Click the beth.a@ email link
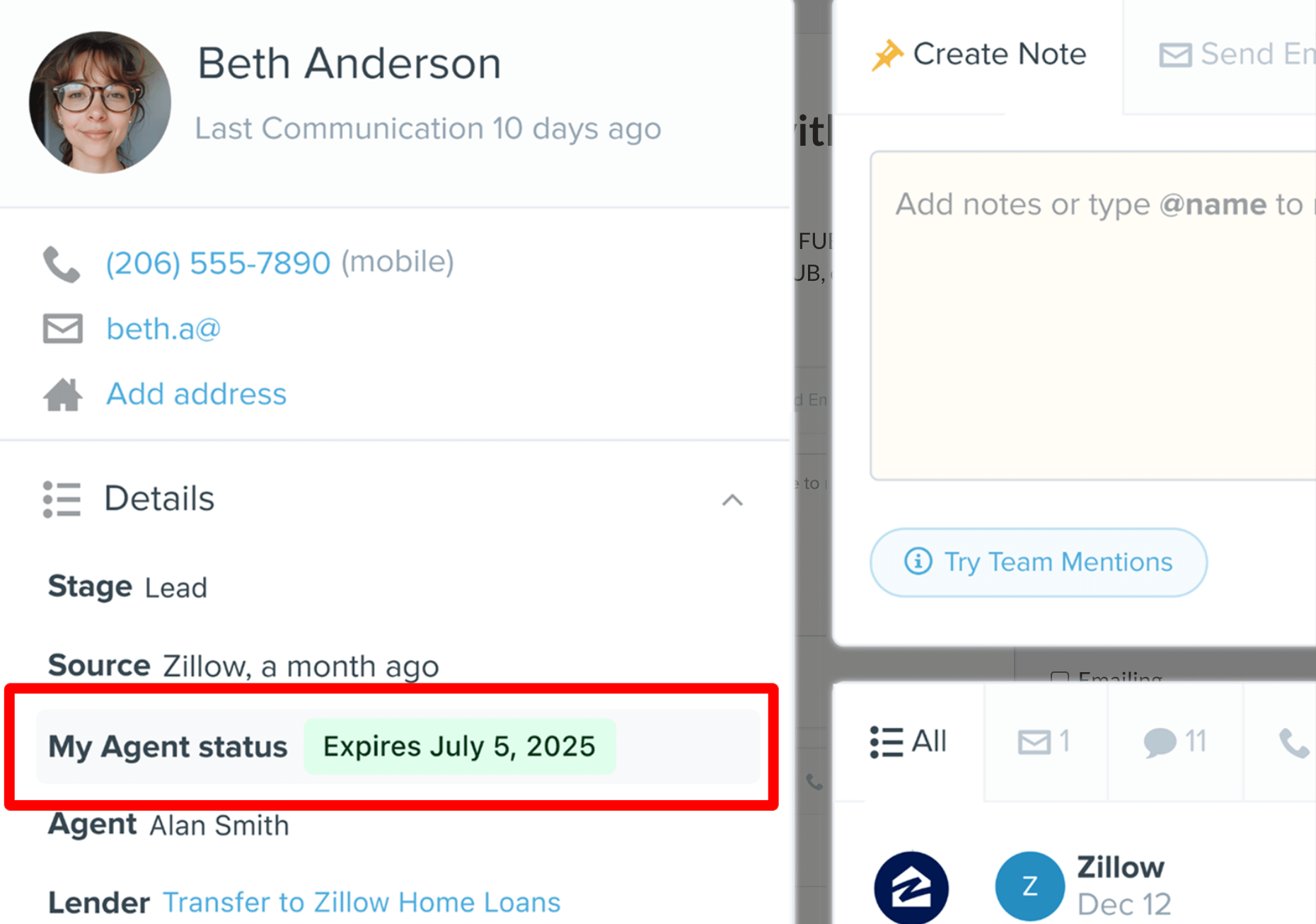 (163, 329)
